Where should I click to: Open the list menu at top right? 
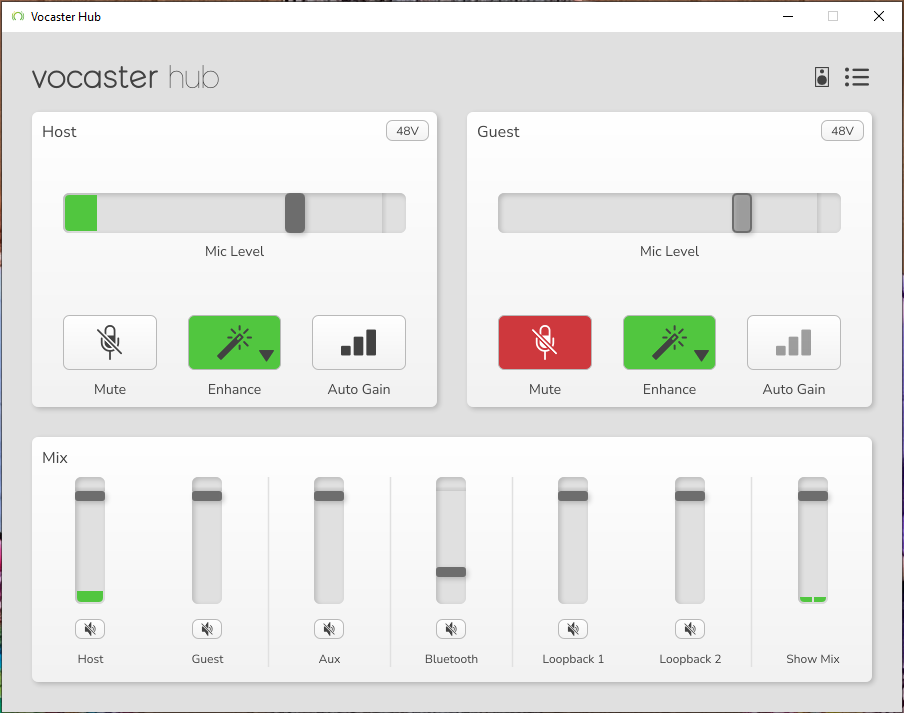[x=857, y=77]
